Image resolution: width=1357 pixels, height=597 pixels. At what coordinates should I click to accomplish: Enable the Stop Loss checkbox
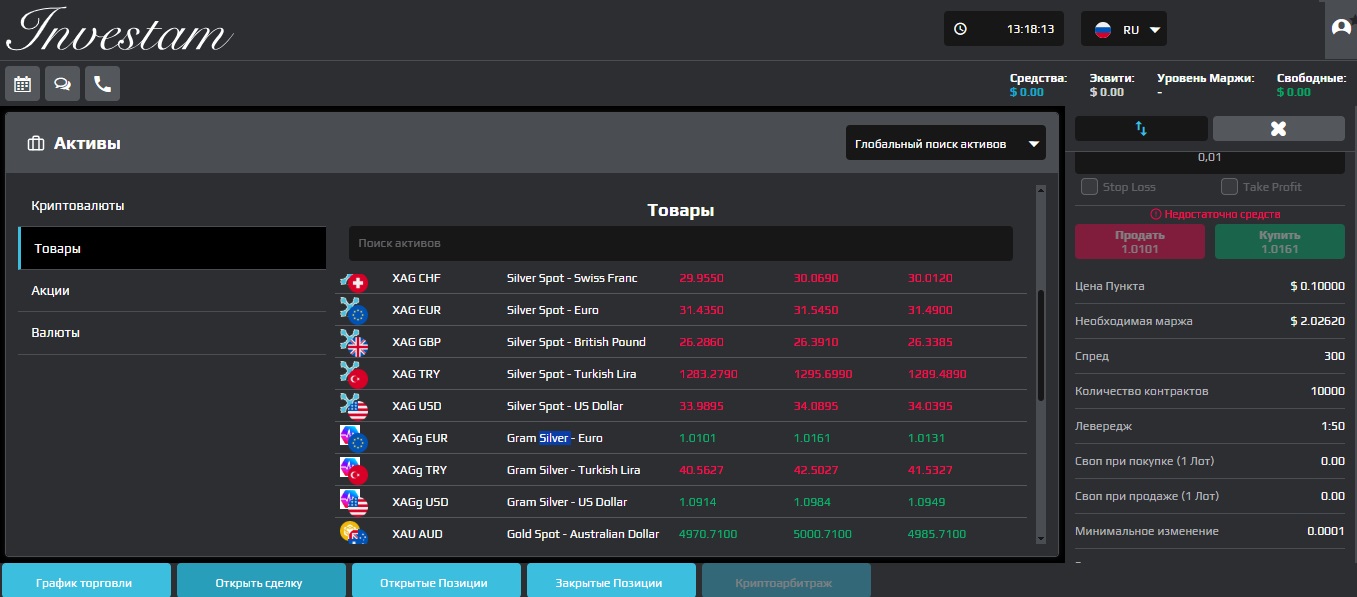tap(1090, 187)
